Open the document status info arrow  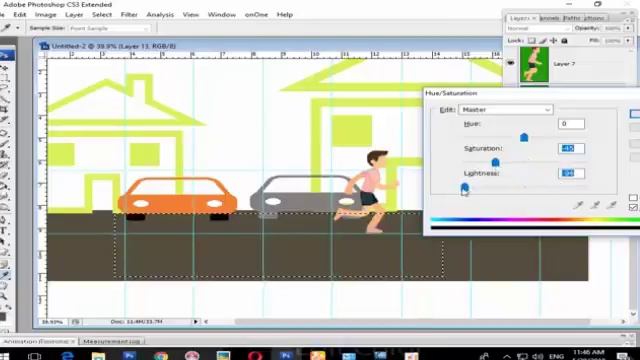(x=196, y=322)
